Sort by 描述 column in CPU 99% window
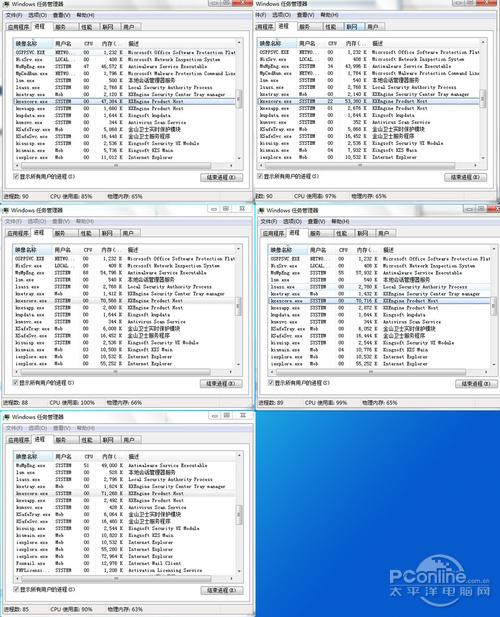The width and height of the screenshot is (500, 617). [436, 249]
